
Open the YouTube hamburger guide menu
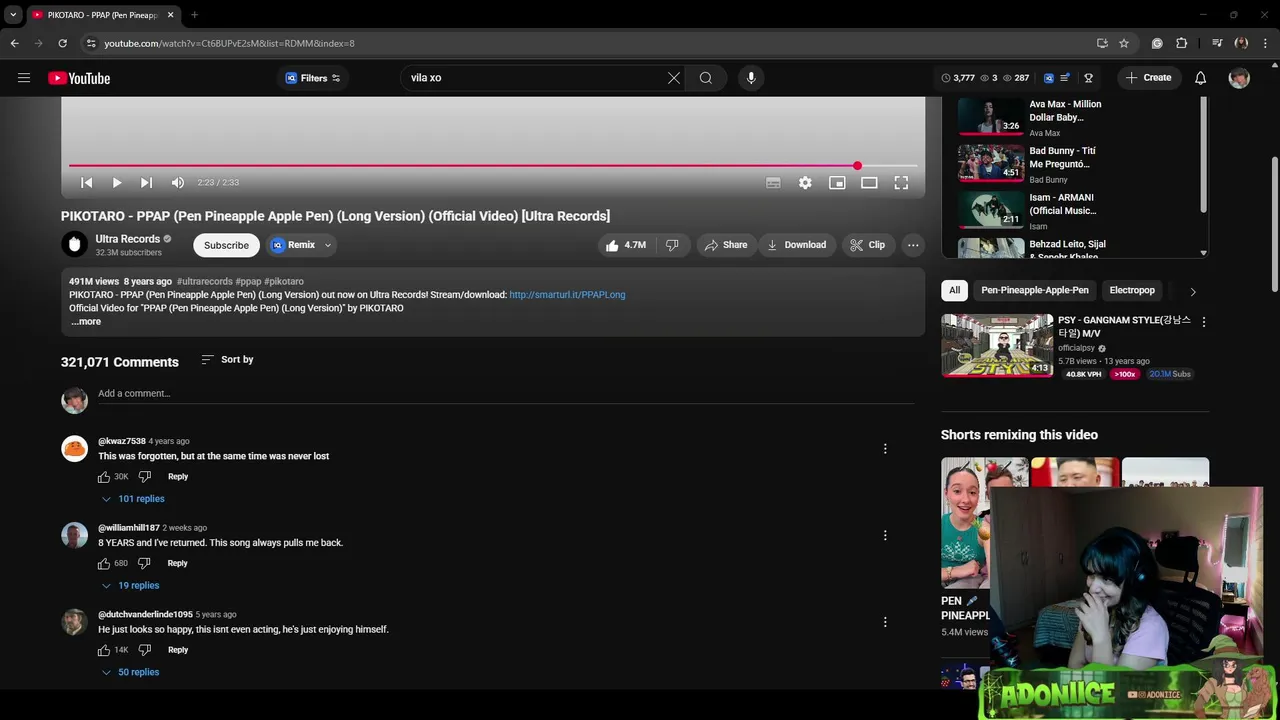(24, 78)
